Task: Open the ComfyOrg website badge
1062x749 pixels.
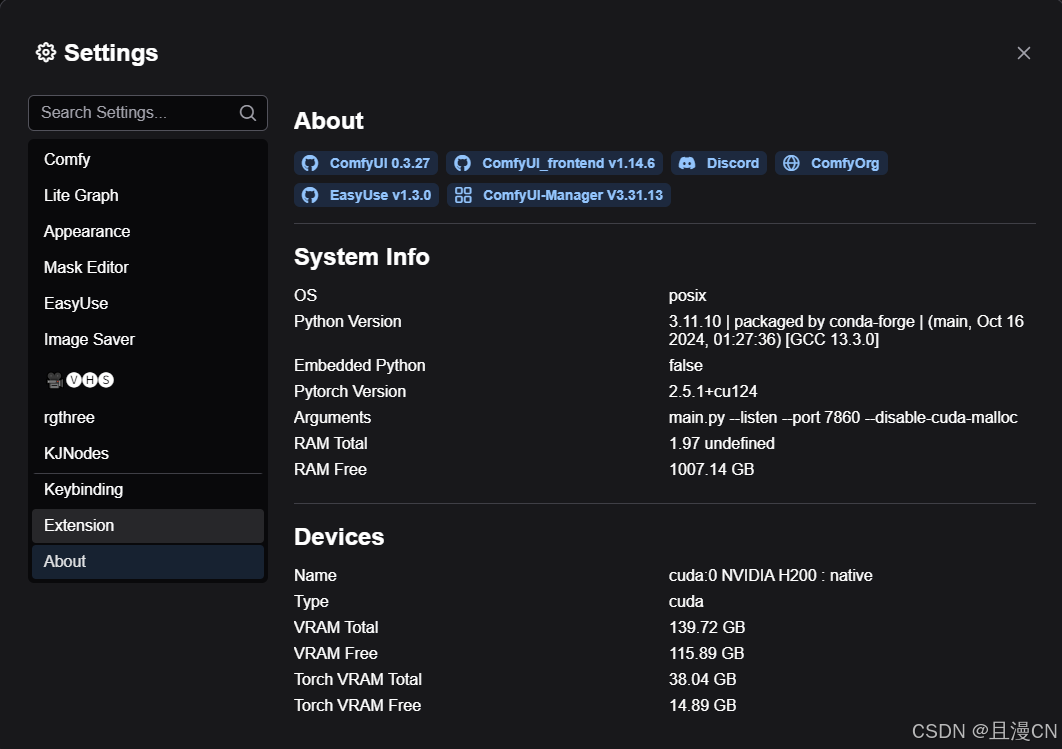Action: (x=831, y=163)
